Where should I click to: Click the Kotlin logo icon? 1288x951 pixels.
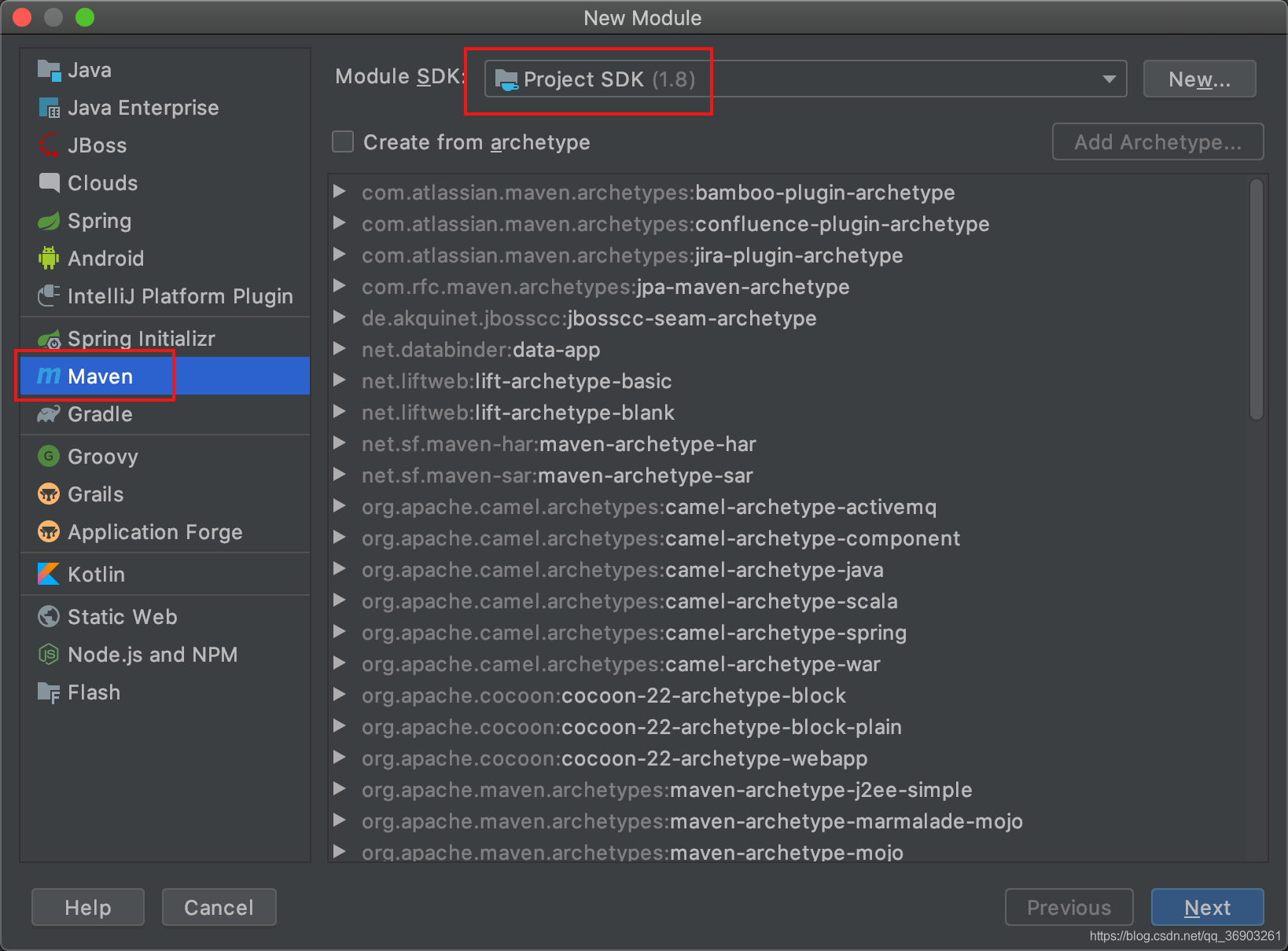tap(49, 574)
